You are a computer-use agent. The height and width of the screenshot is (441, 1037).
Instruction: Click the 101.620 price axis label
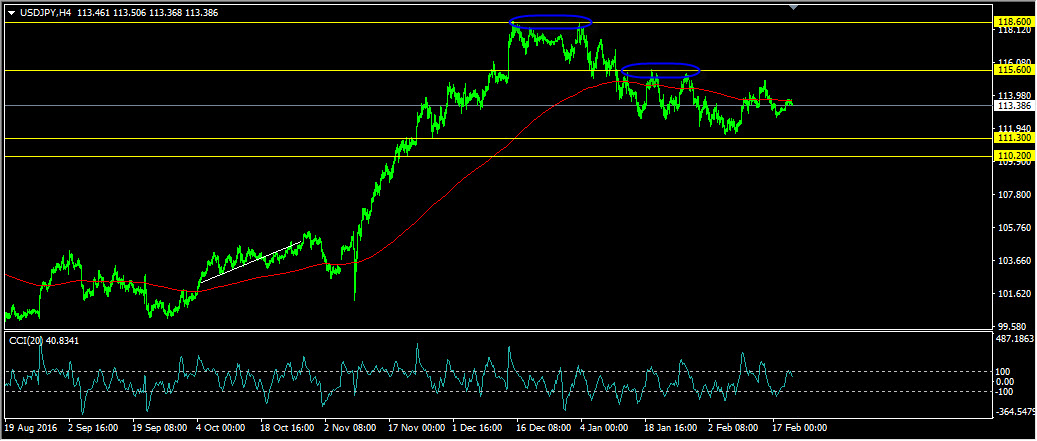pyautogui.click(x=1015, y=293)
